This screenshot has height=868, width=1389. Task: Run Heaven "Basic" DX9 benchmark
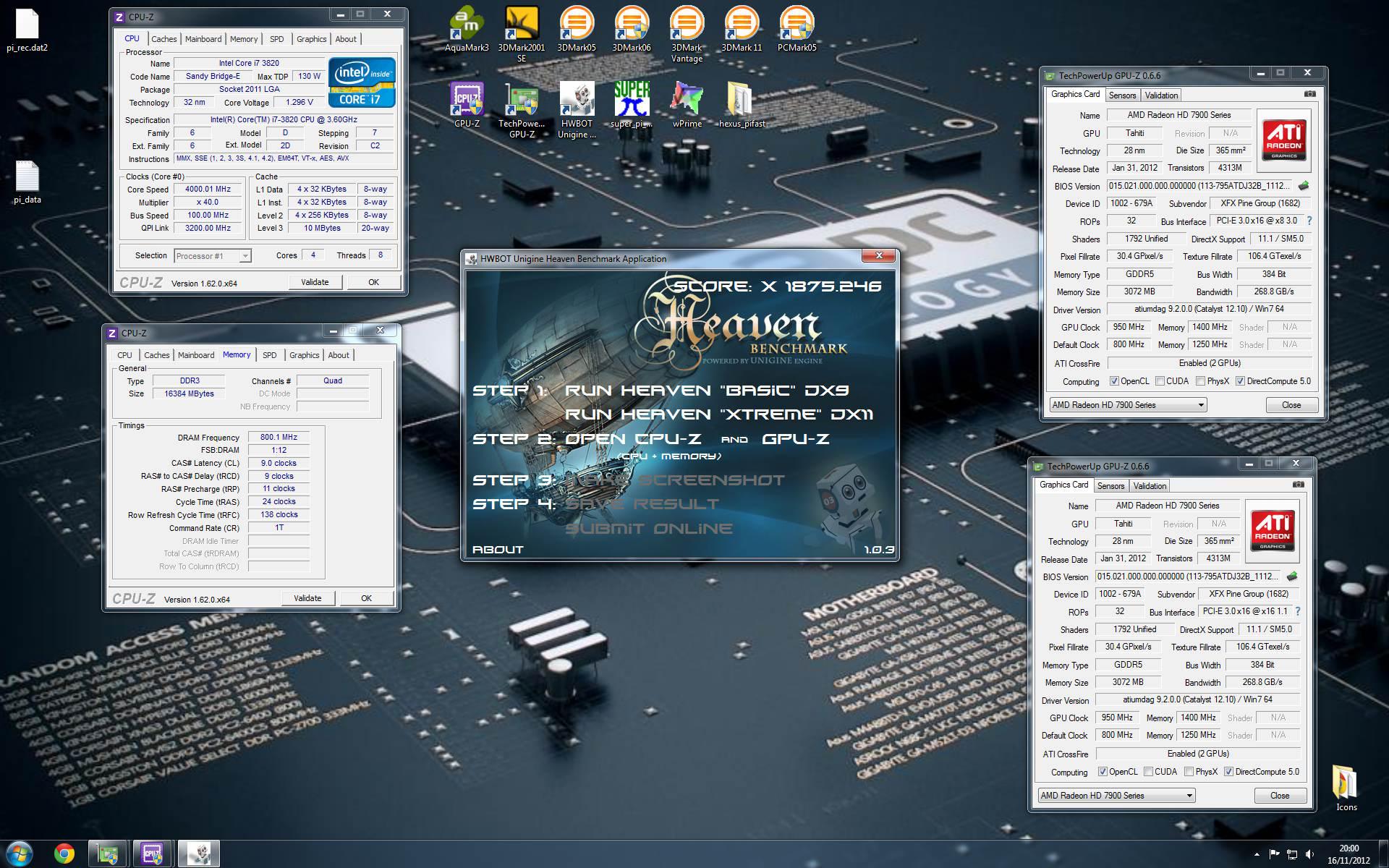tap(707, 391)
